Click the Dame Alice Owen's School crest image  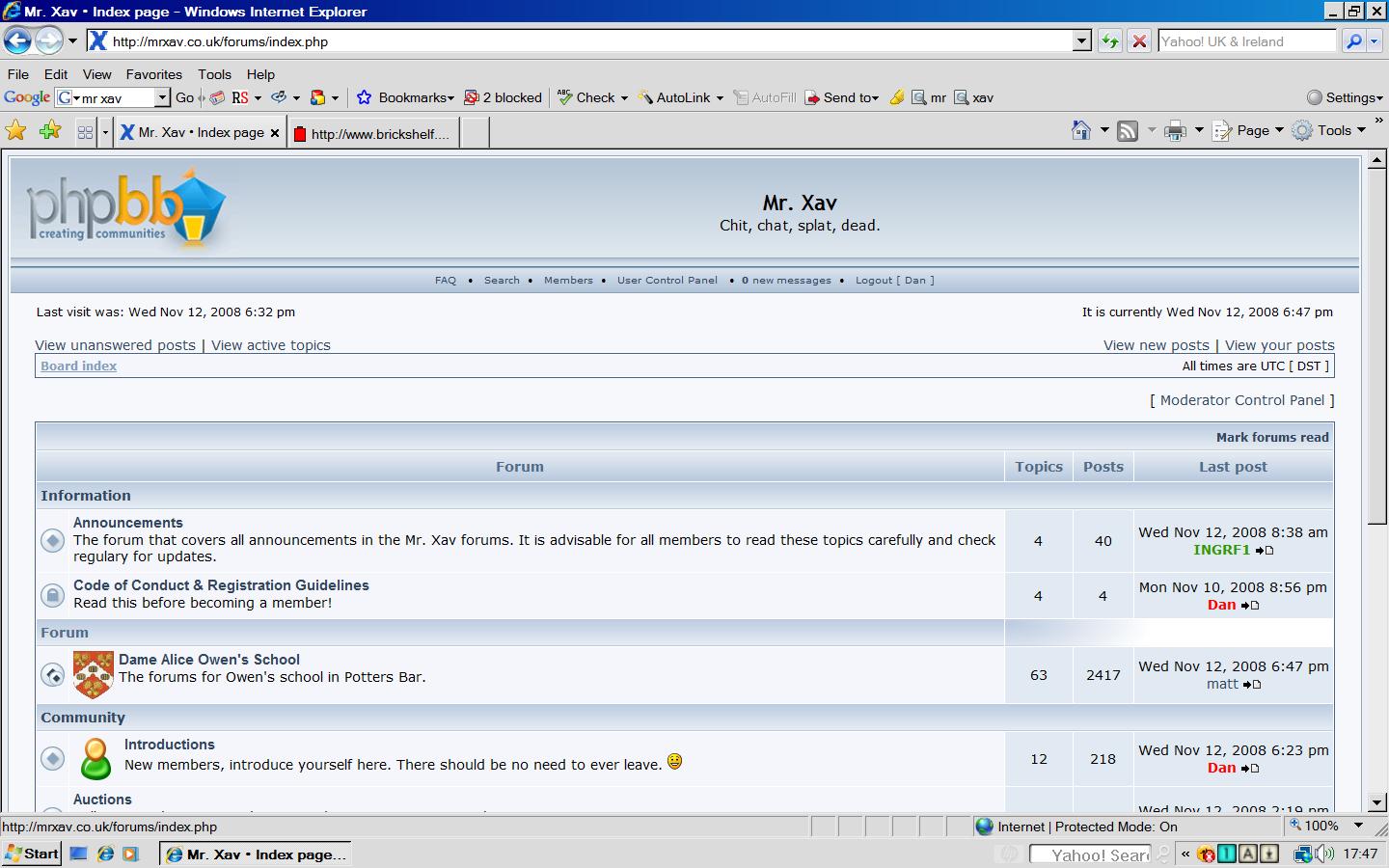(94, 674)
